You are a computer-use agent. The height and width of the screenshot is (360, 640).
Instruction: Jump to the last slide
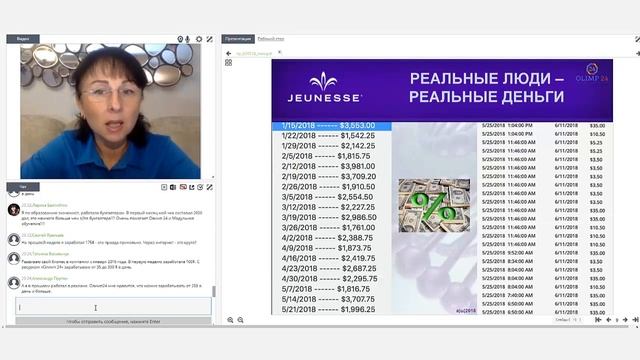[635, 320]
